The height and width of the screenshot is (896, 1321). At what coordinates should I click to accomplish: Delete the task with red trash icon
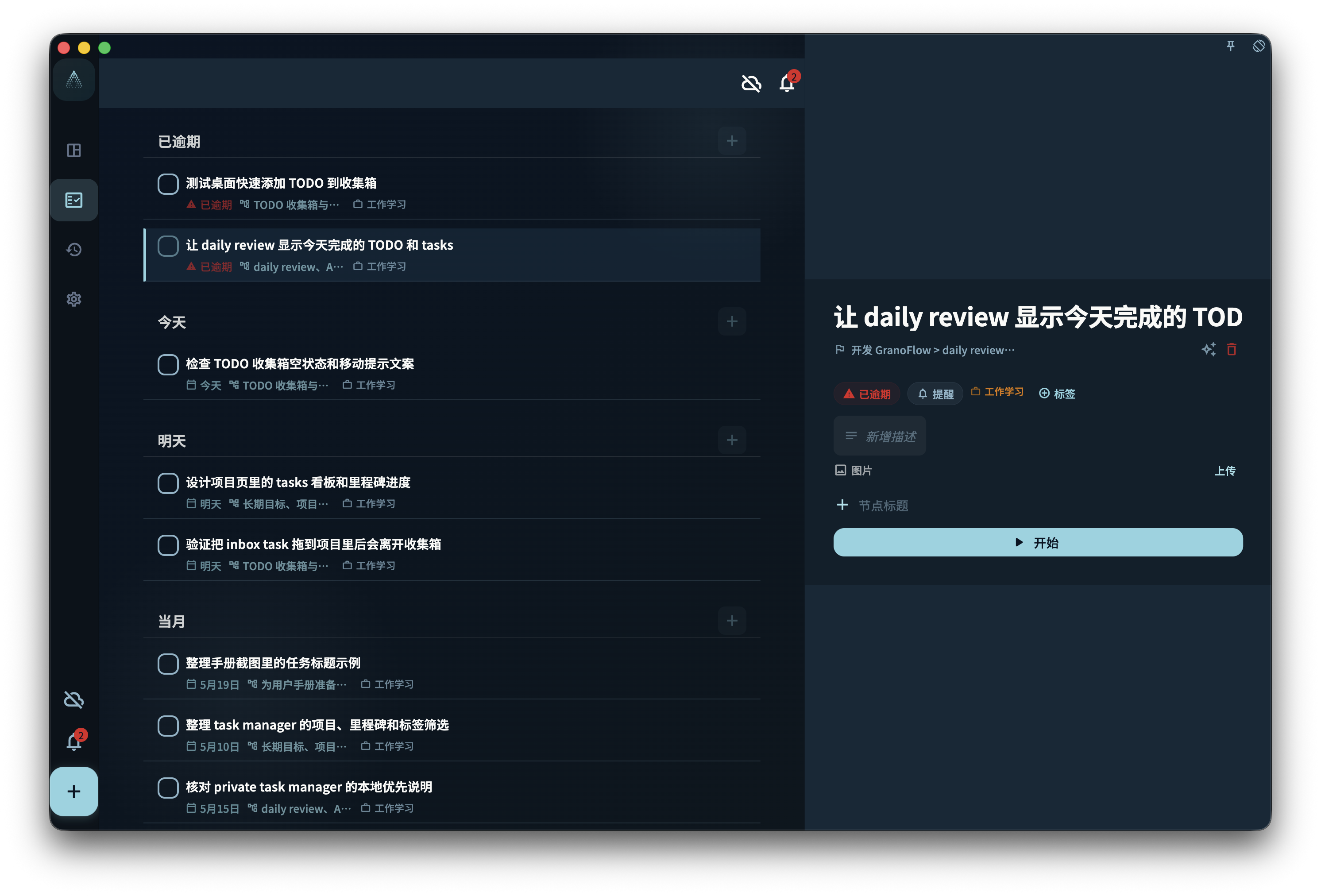1232,349
